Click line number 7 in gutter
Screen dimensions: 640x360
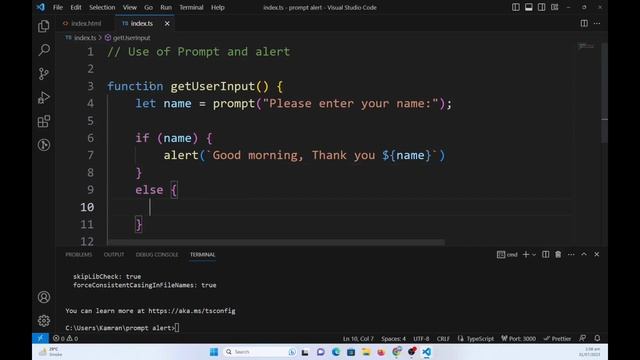91,155
